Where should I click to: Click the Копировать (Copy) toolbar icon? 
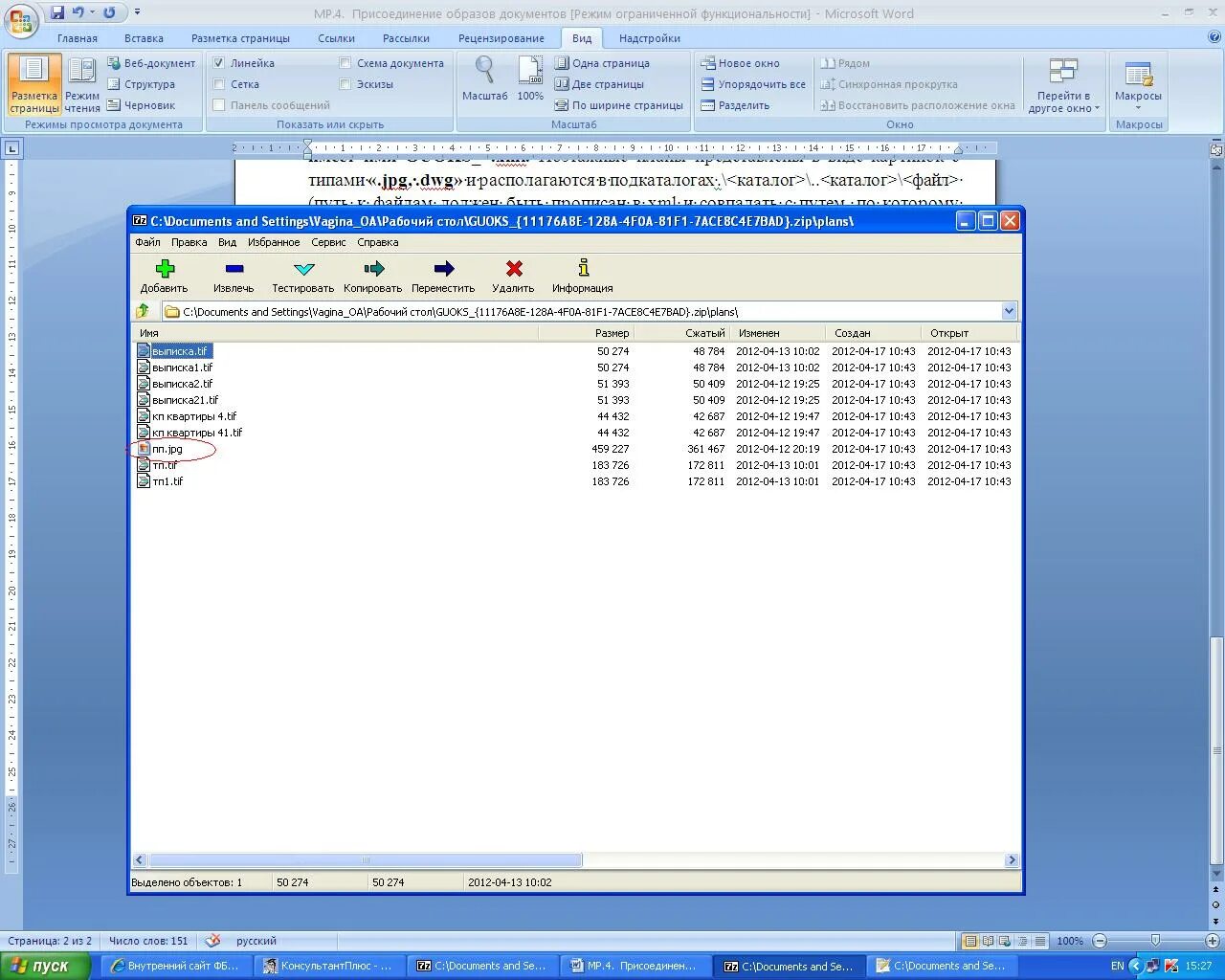coord(373,269)
